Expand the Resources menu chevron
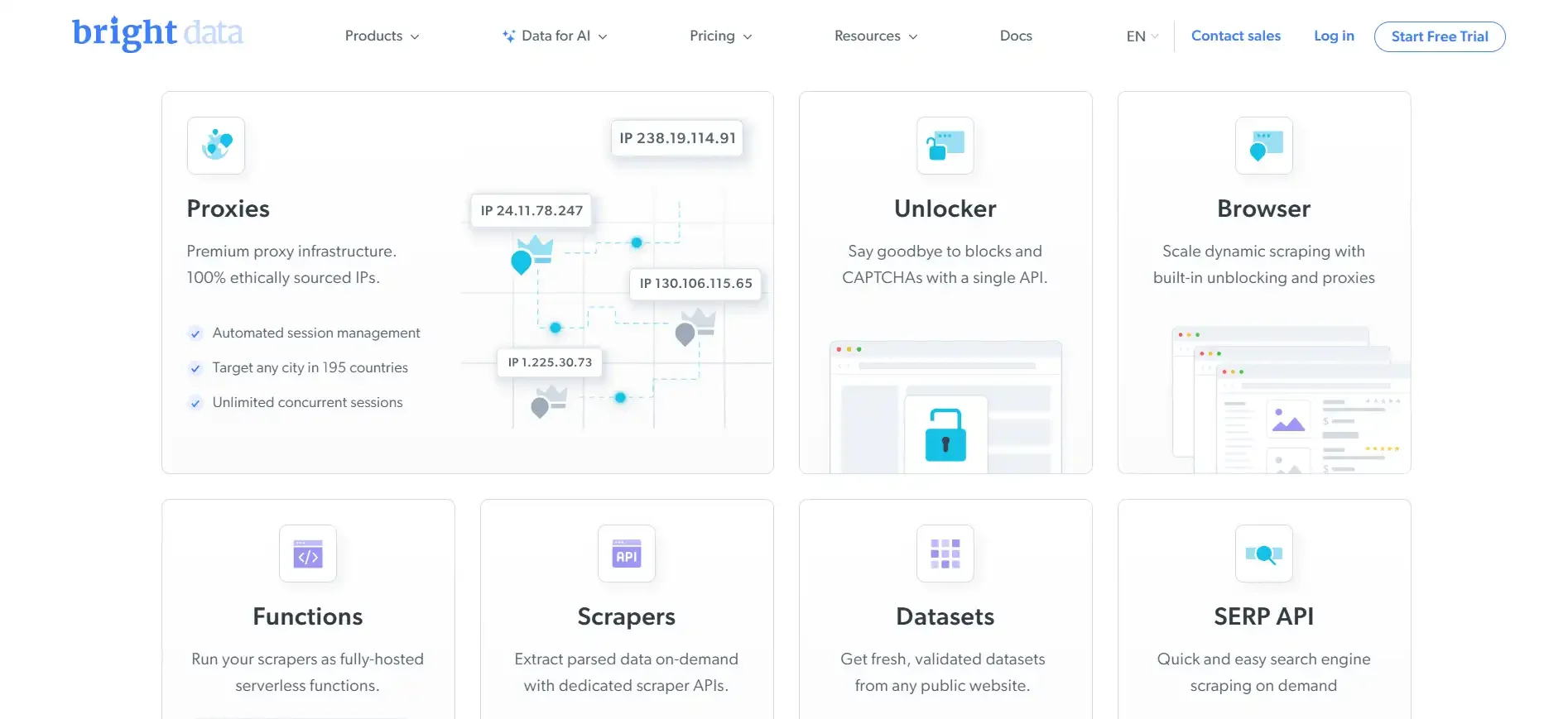The height and width of the screenshot is (719, 1568). (x=913, y=37)
